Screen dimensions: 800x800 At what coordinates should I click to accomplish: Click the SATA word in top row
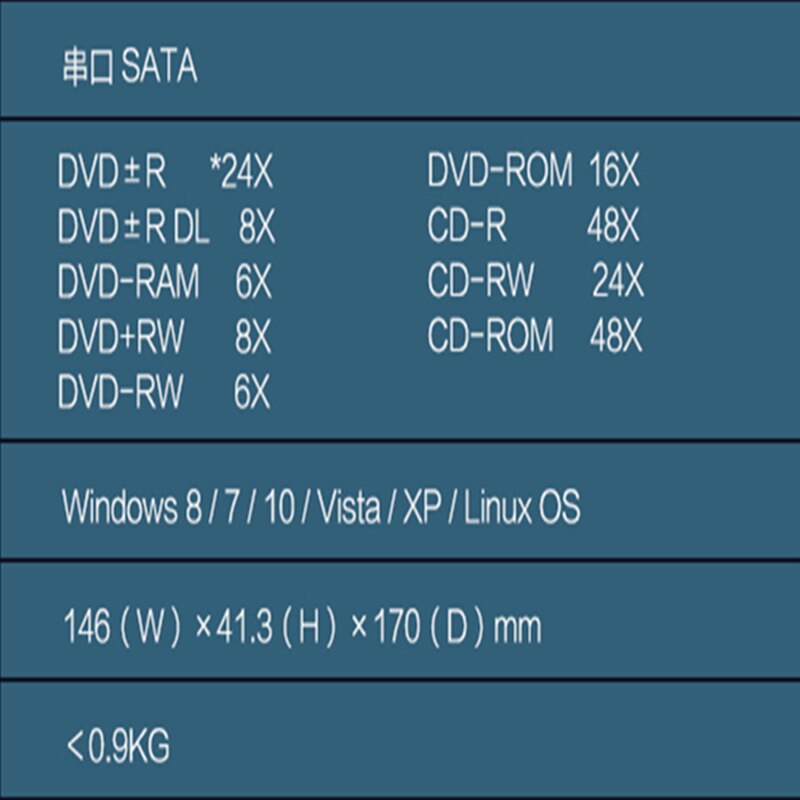pyautogui.click(x=159, y=66)
